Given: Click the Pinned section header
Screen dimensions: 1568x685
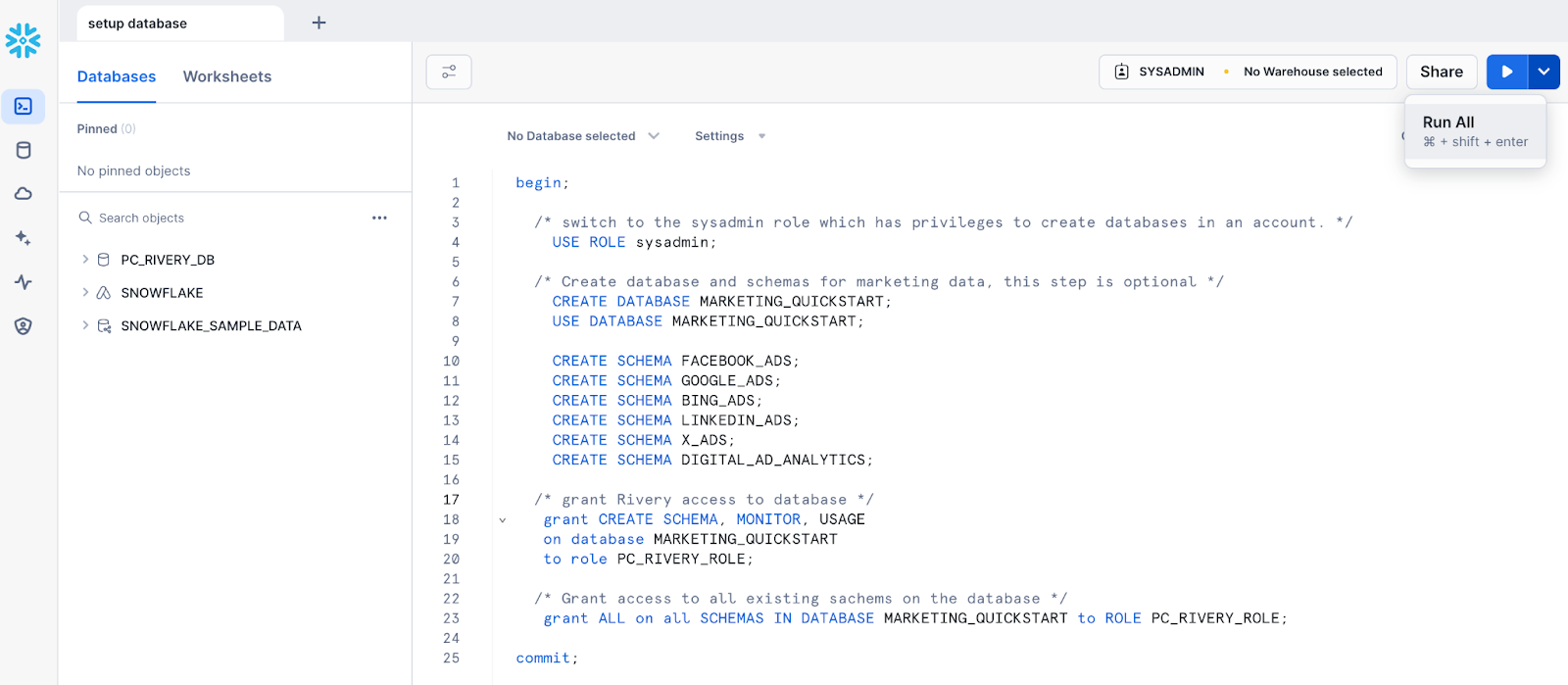Looking at the screenshot, I should [x=106, y=128].
